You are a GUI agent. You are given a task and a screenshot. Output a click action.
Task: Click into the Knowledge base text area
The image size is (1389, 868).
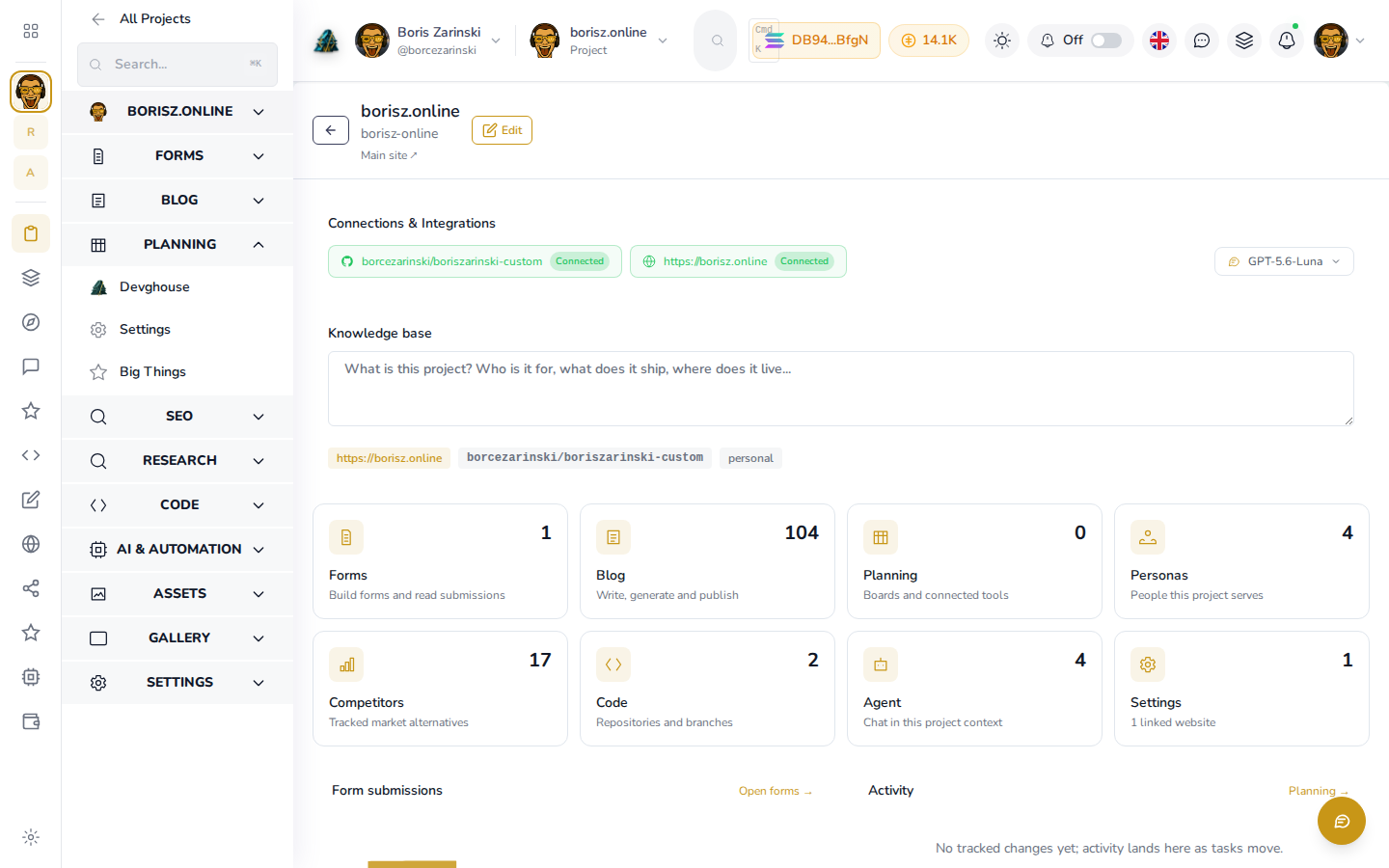coord(841,389)
